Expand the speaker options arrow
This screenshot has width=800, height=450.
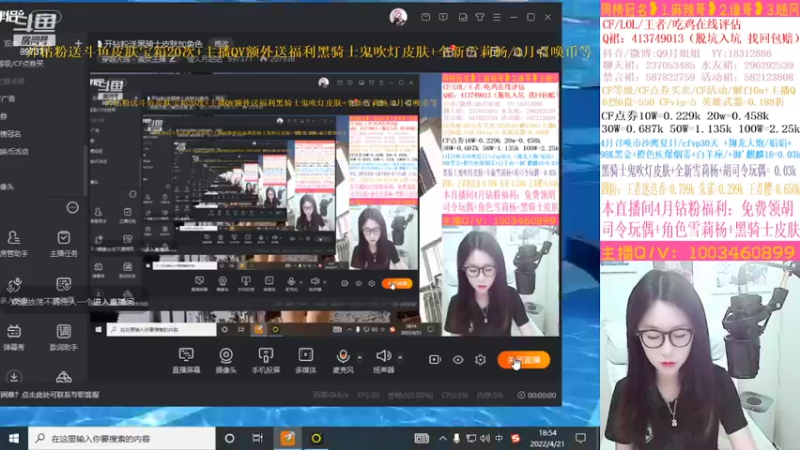(x=400, y=358)
